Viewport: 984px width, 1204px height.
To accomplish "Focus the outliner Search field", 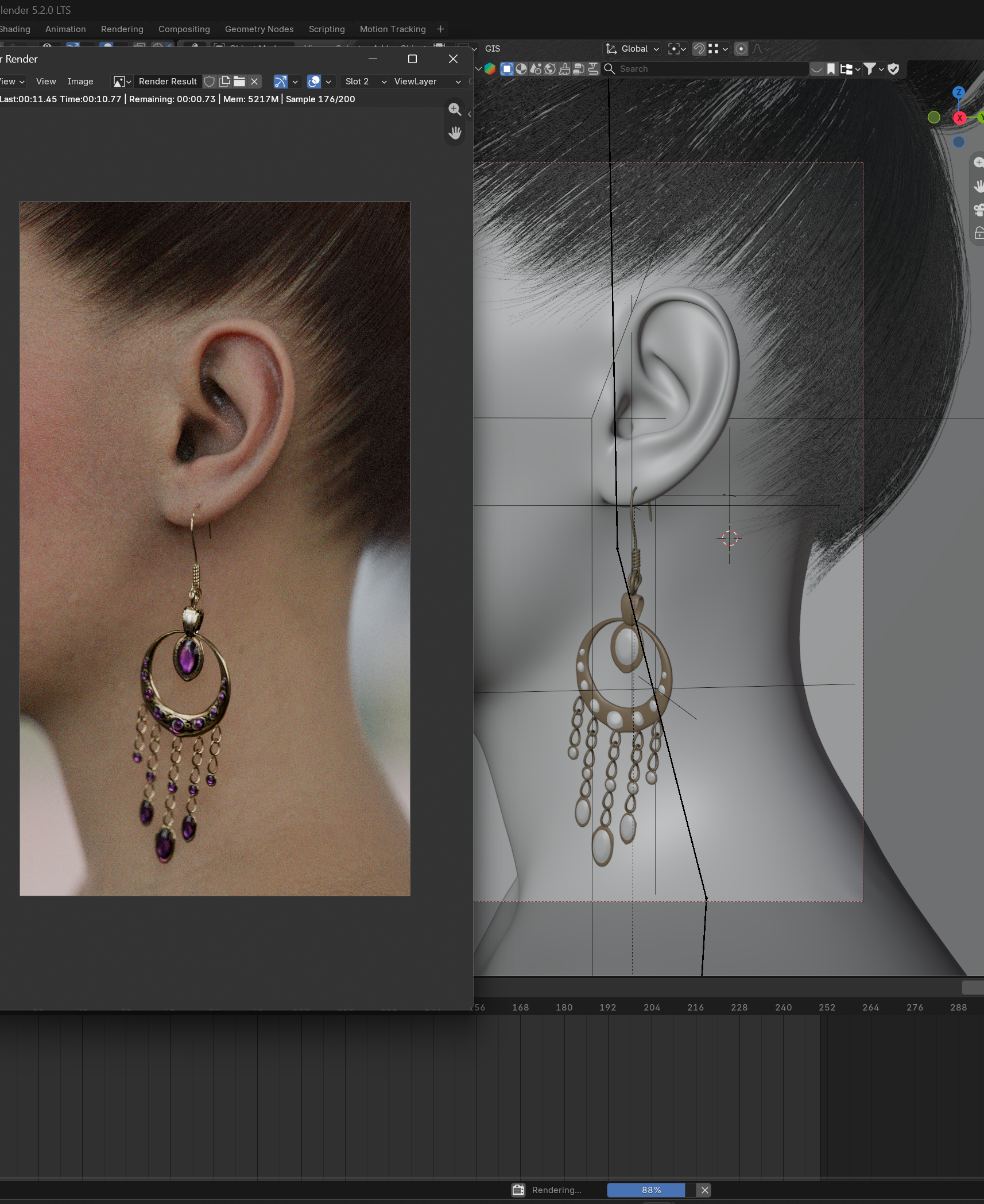I will pyautogui.click(x=705, y=69).
